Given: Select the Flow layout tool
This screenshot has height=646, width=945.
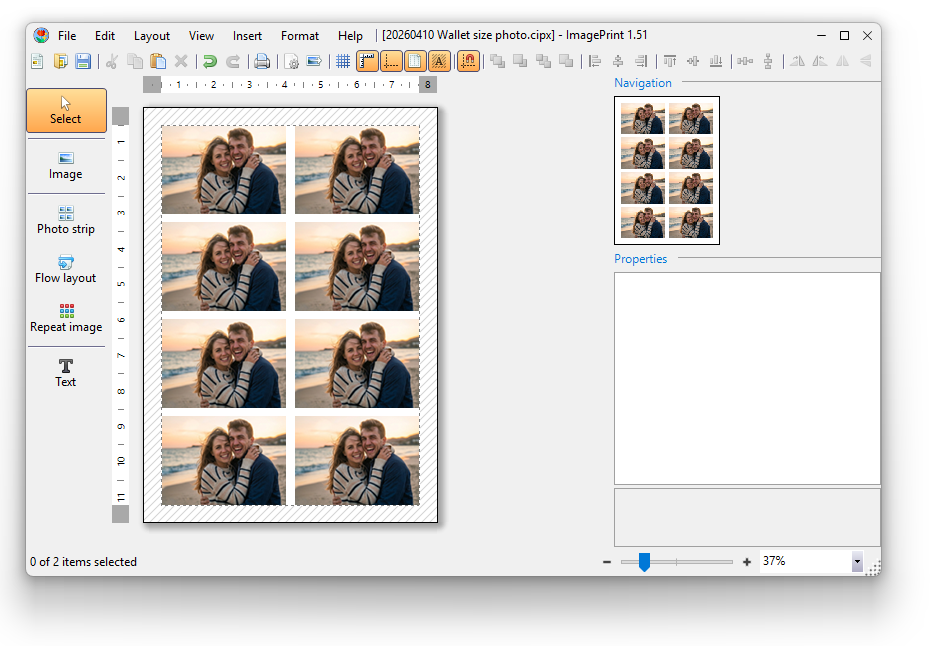Looking at the screenshot, I should pos(65,268).
